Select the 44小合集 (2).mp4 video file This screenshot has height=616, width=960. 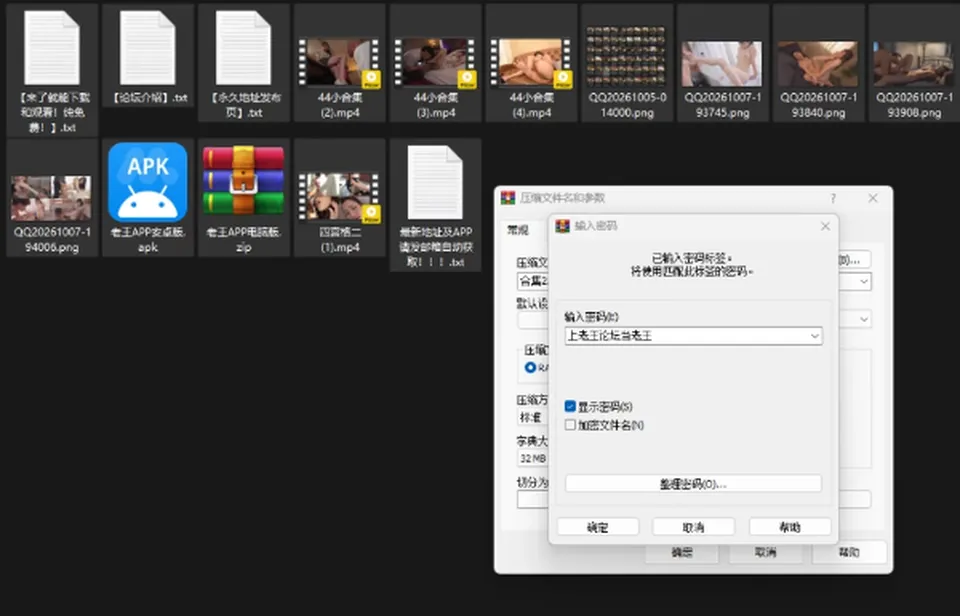[340, 62]
